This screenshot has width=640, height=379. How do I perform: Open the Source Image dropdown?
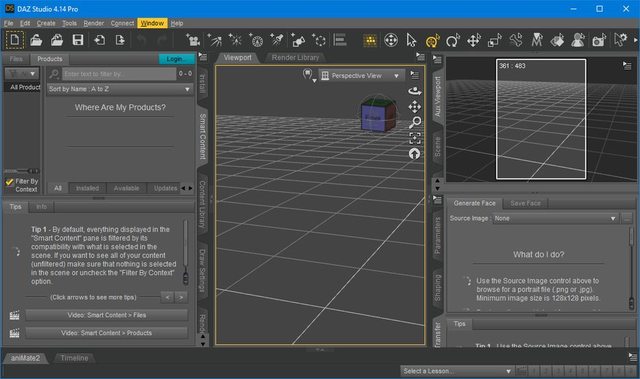pyautogui.click(x=556, y=219)
